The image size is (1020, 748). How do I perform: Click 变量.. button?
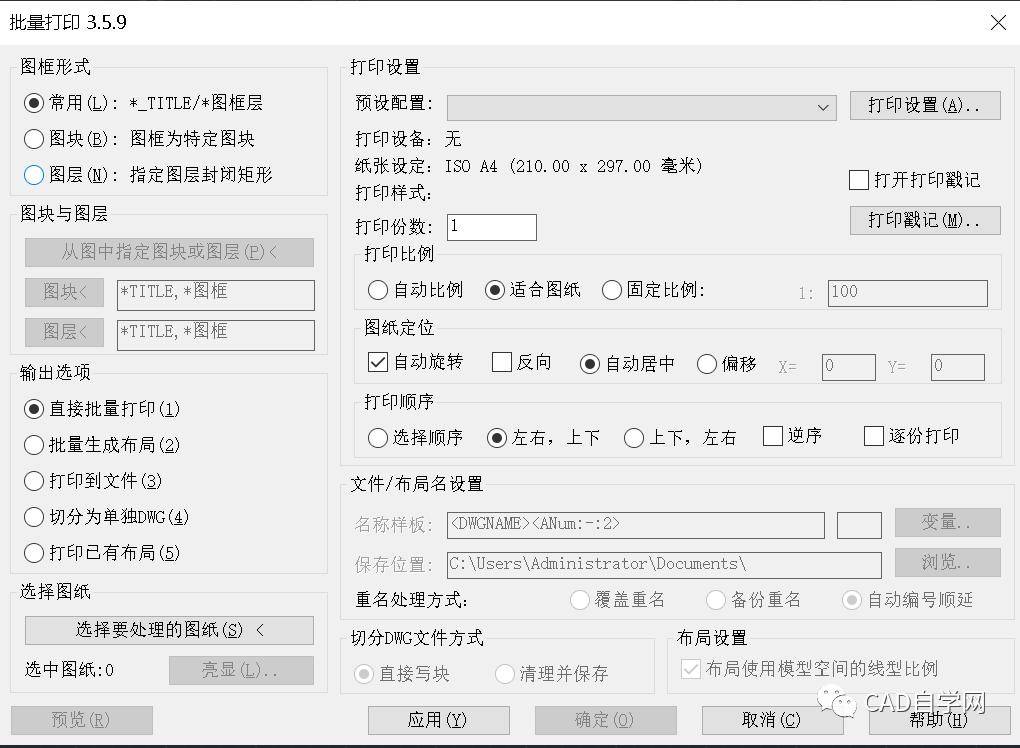tap(948, 522)
